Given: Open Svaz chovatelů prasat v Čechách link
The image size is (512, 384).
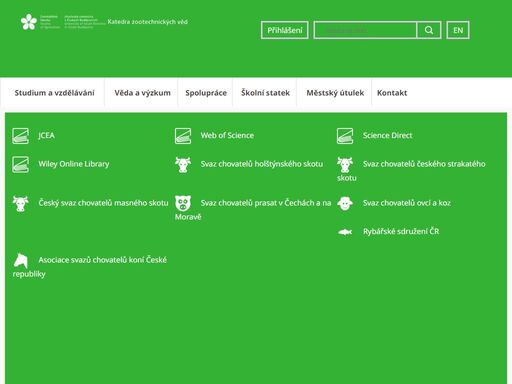Looking at the screenshot, I should click(x=253, y=210).
